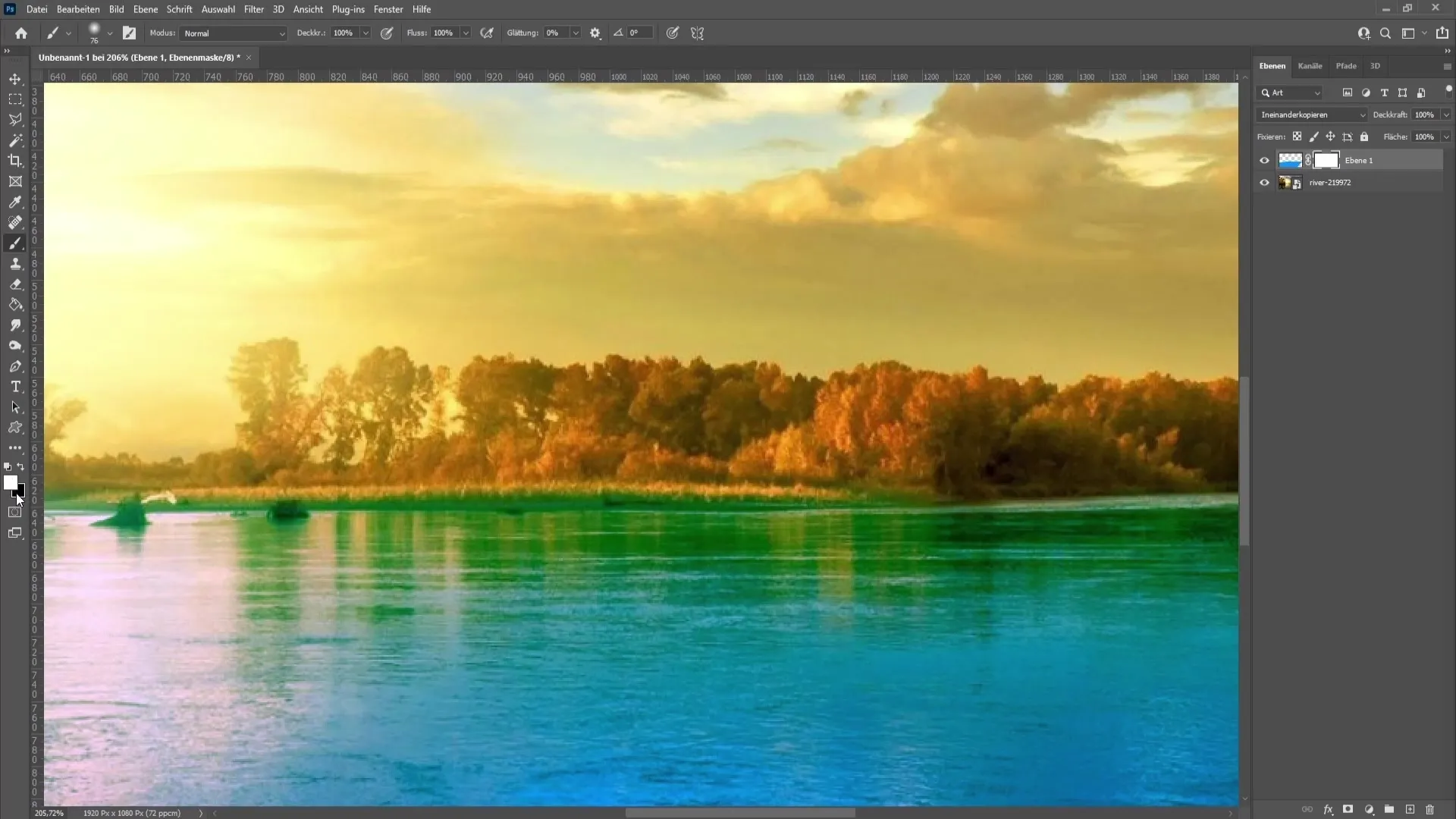Open the Filter menu
The image size is (1456, 819).
pos(253,9)
